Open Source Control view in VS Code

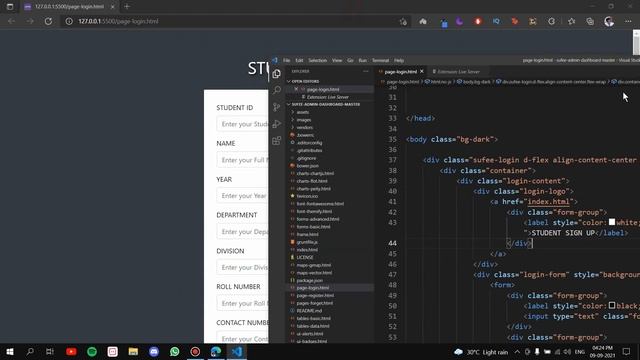(x=277, y=107)
